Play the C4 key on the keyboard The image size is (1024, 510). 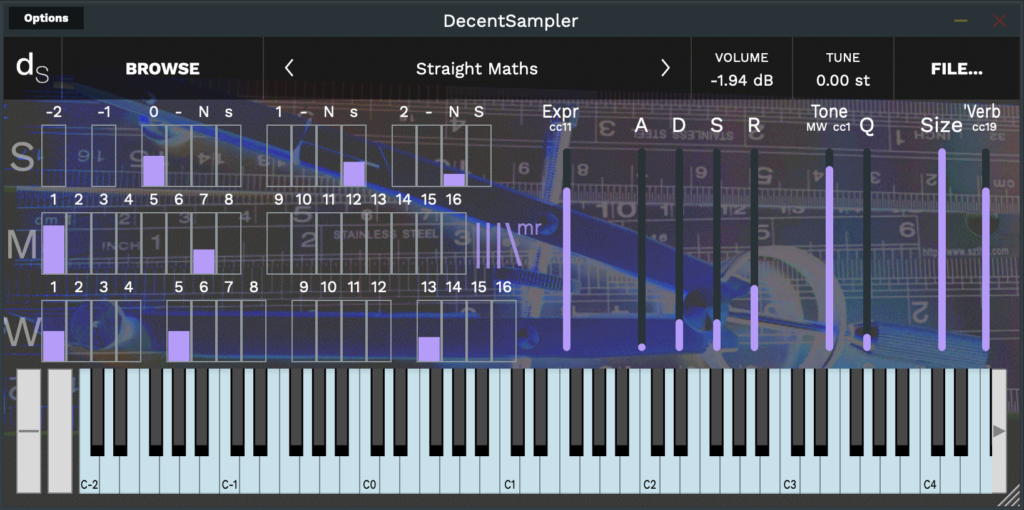(931, 477)
